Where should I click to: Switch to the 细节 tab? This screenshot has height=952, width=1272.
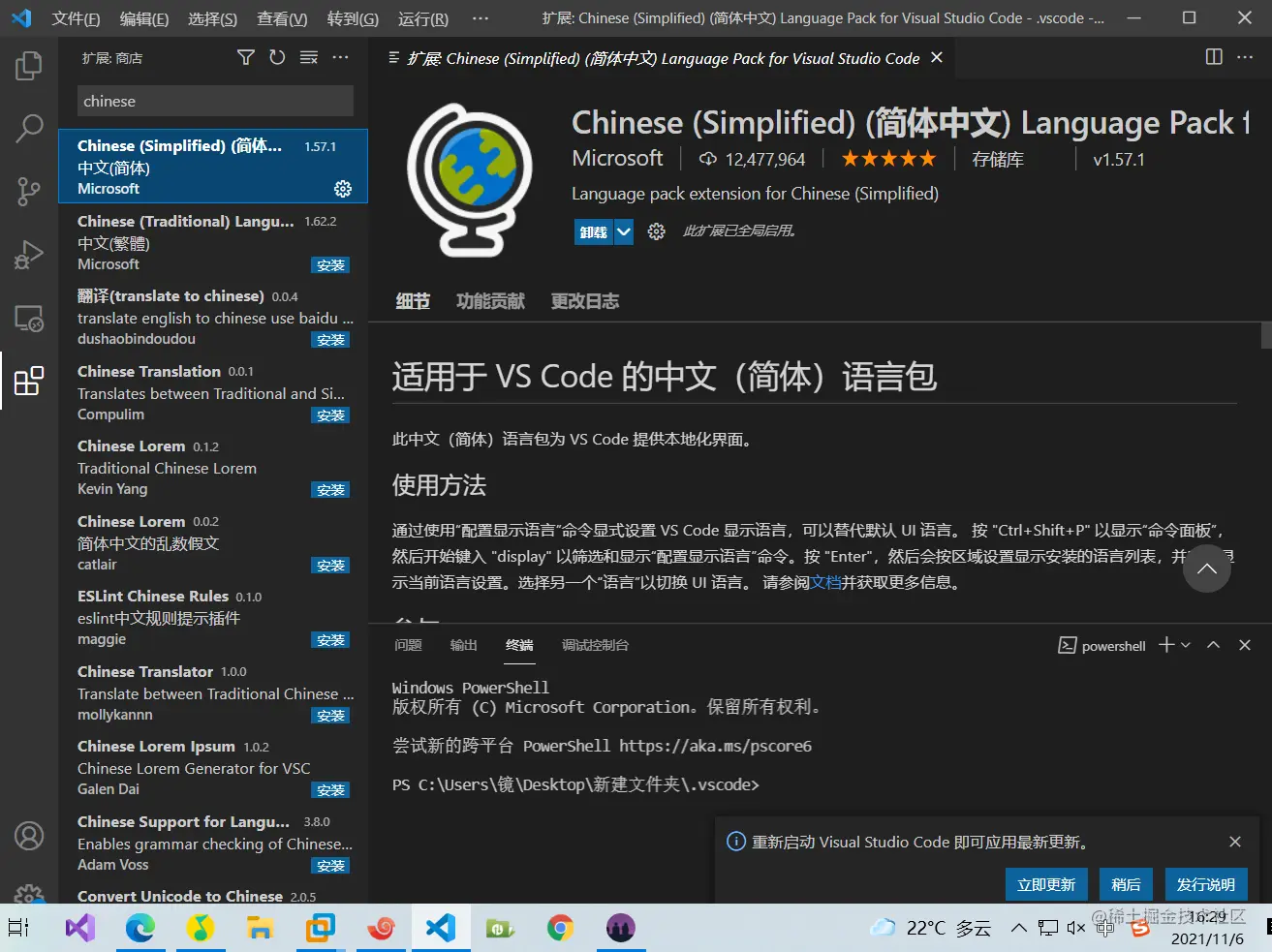tap(413, 301)
